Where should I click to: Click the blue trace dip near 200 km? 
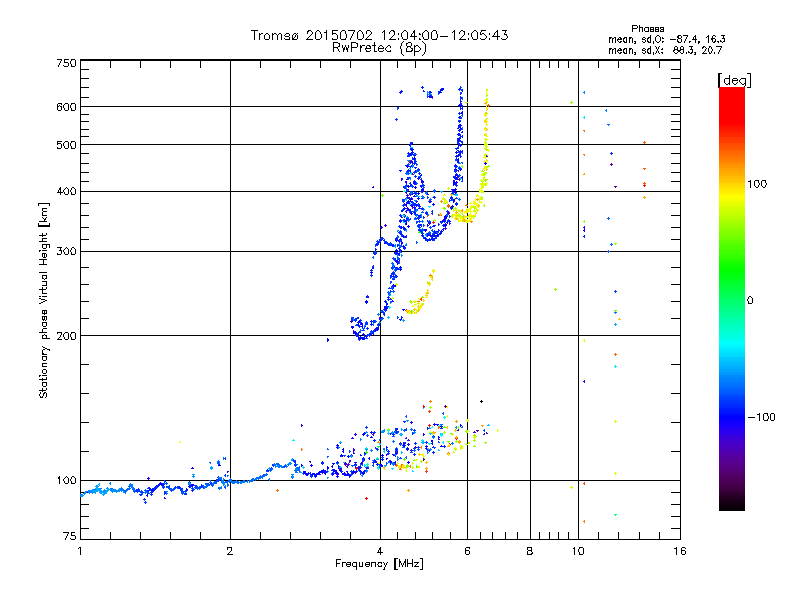click(x=362, y=331)
